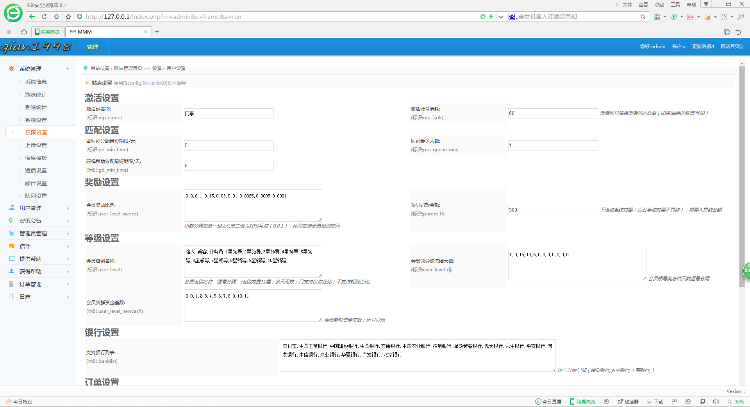Click the download arrow in the status bar

point(650,402)
